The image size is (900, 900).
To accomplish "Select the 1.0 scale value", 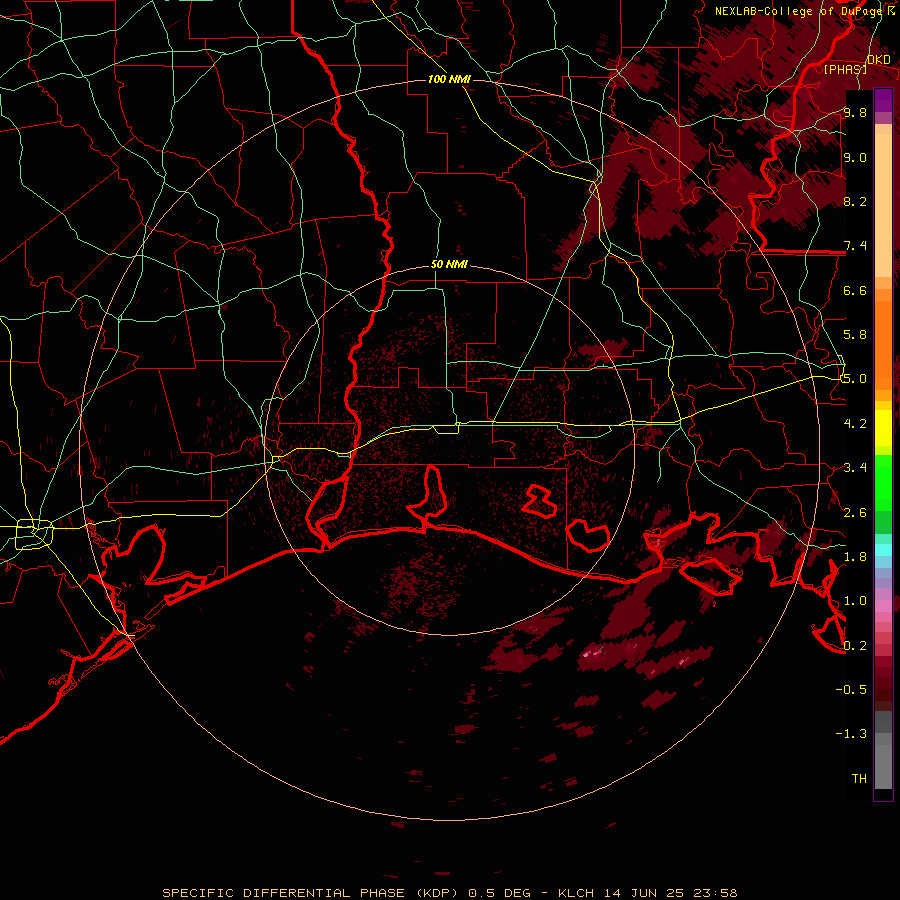I will pos(855,600).
